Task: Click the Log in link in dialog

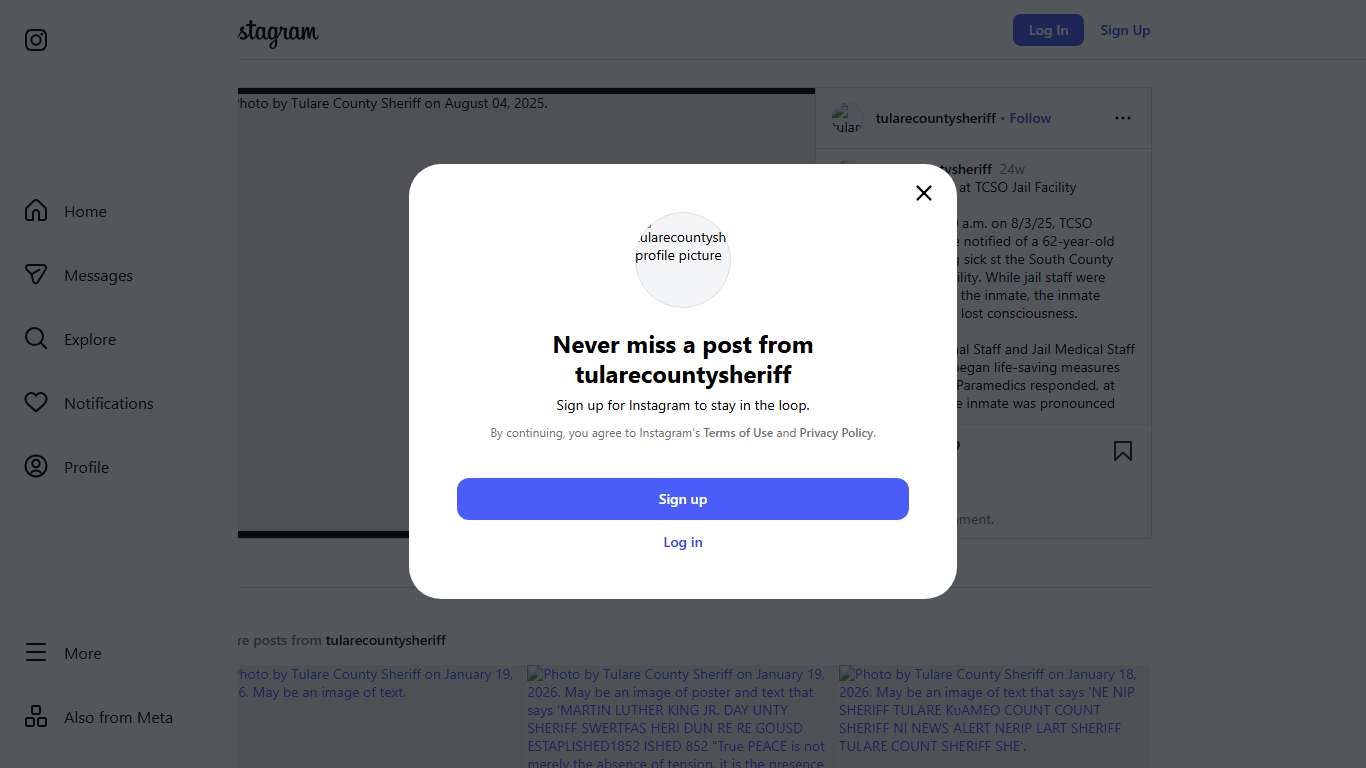Action: pos(683,542)
